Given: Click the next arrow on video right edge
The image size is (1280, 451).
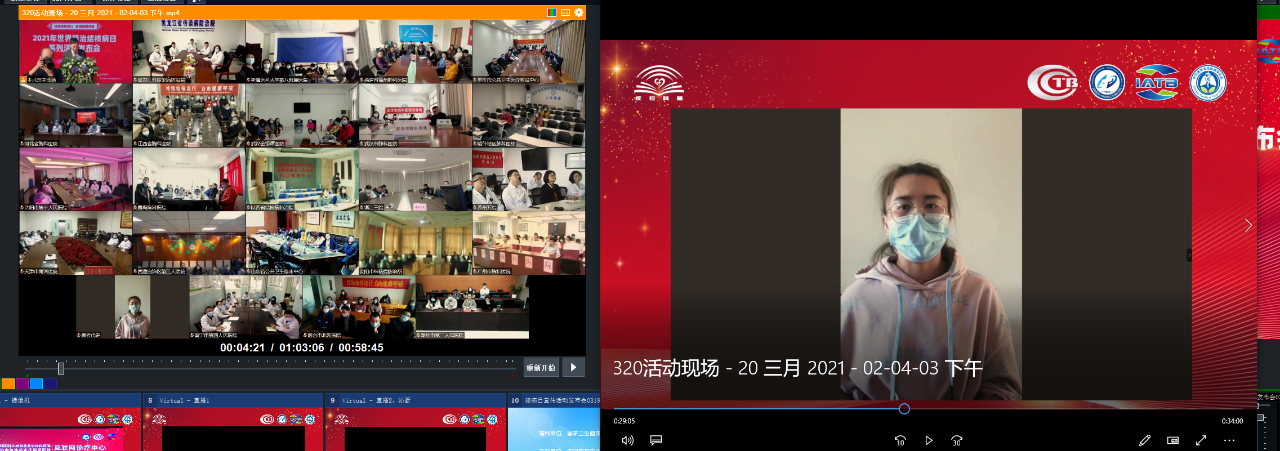Looking at the screenshot, I should (x=1248, y=226).
